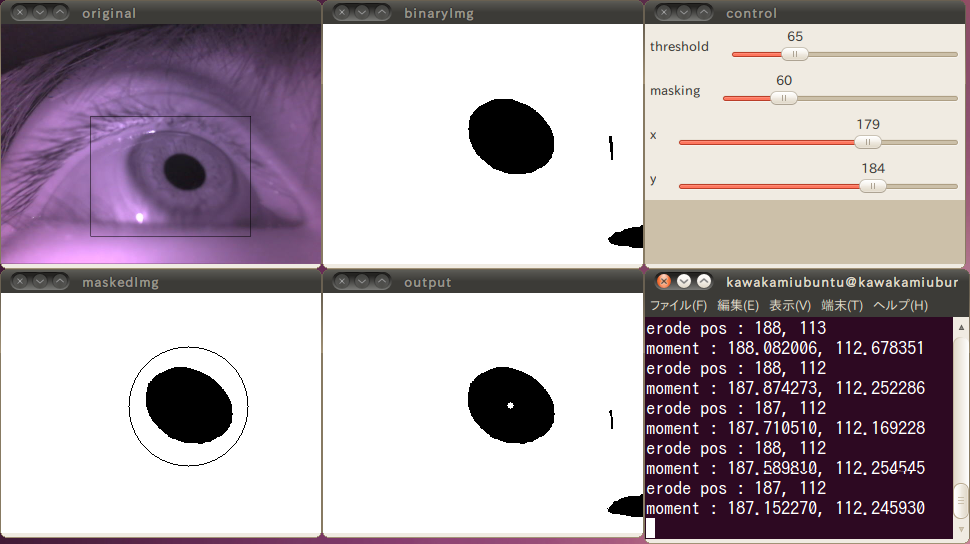Click the masking slider handle
Screen dimensions: 970x544
(x=784, y=98)
